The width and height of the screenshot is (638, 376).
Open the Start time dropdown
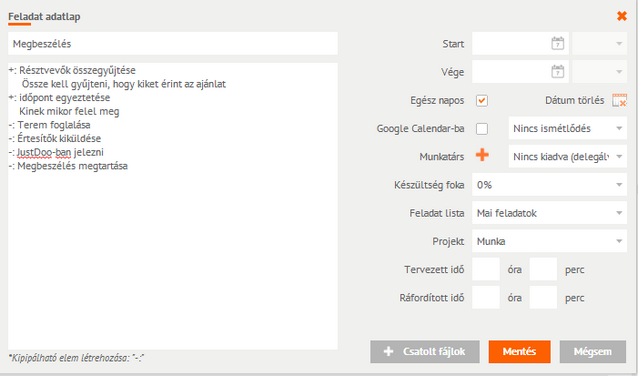coord(600,44)
